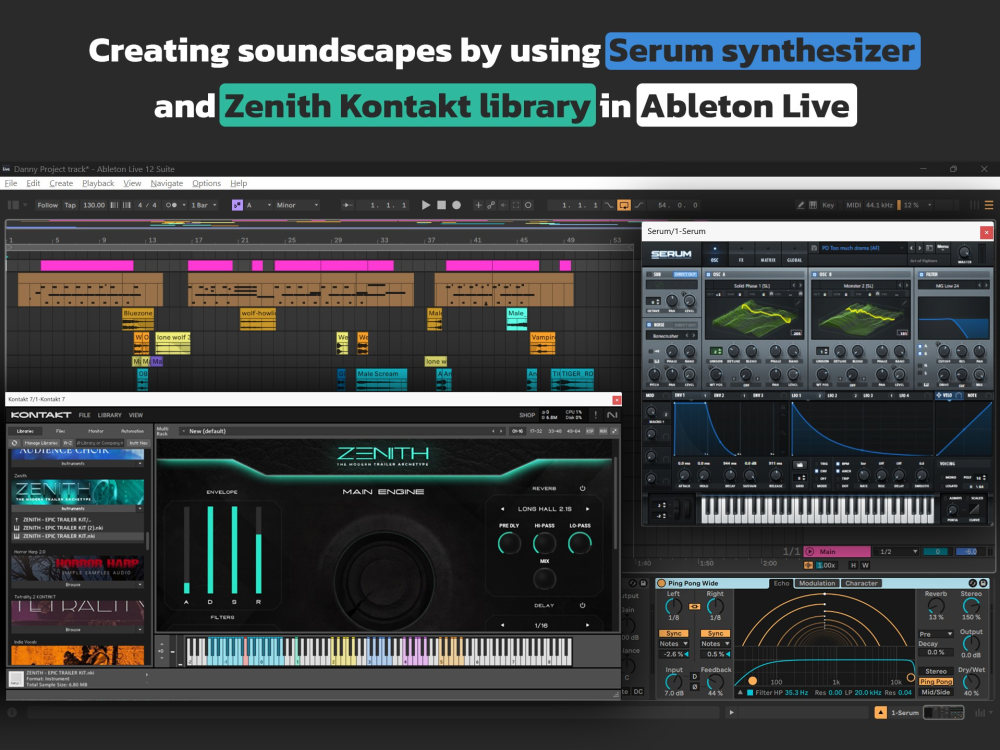
Task: Adjust the Zenith envelope Attack slider
Action: coord(186,550)
